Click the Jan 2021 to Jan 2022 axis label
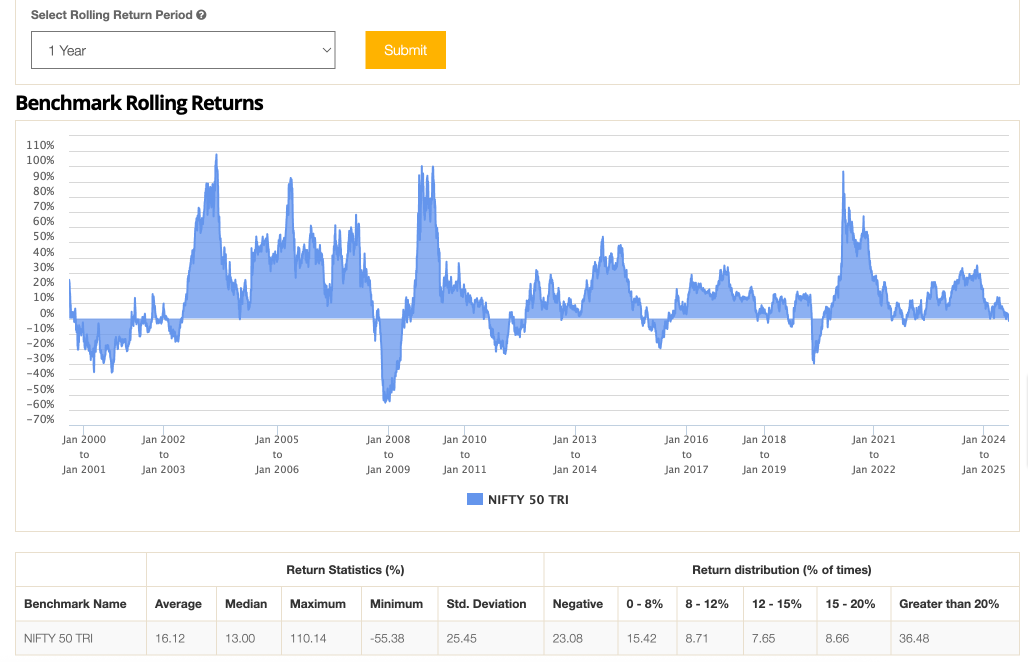 (x=874, y=454)
